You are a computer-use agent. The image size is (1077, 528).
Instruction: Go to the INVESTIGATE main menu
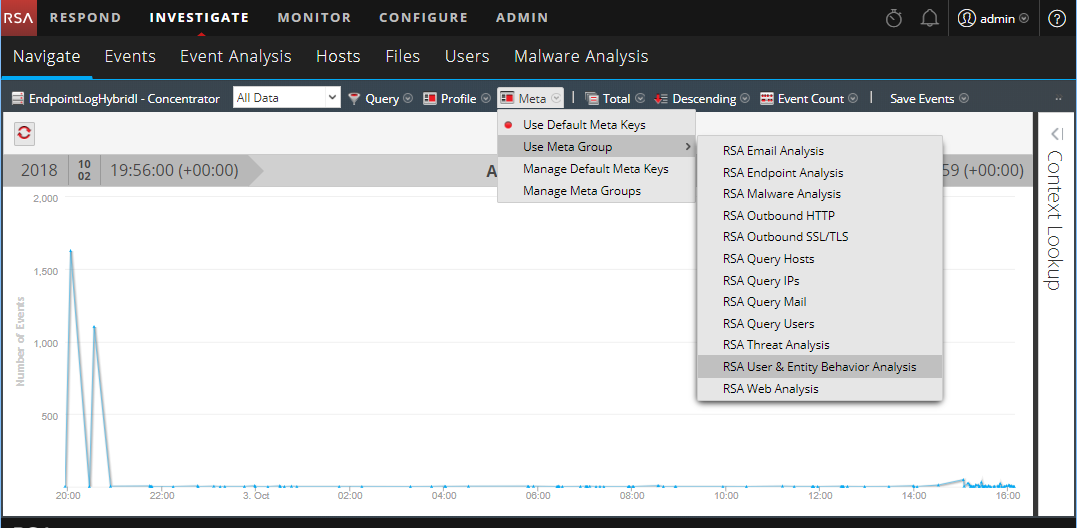coord(199,18)
